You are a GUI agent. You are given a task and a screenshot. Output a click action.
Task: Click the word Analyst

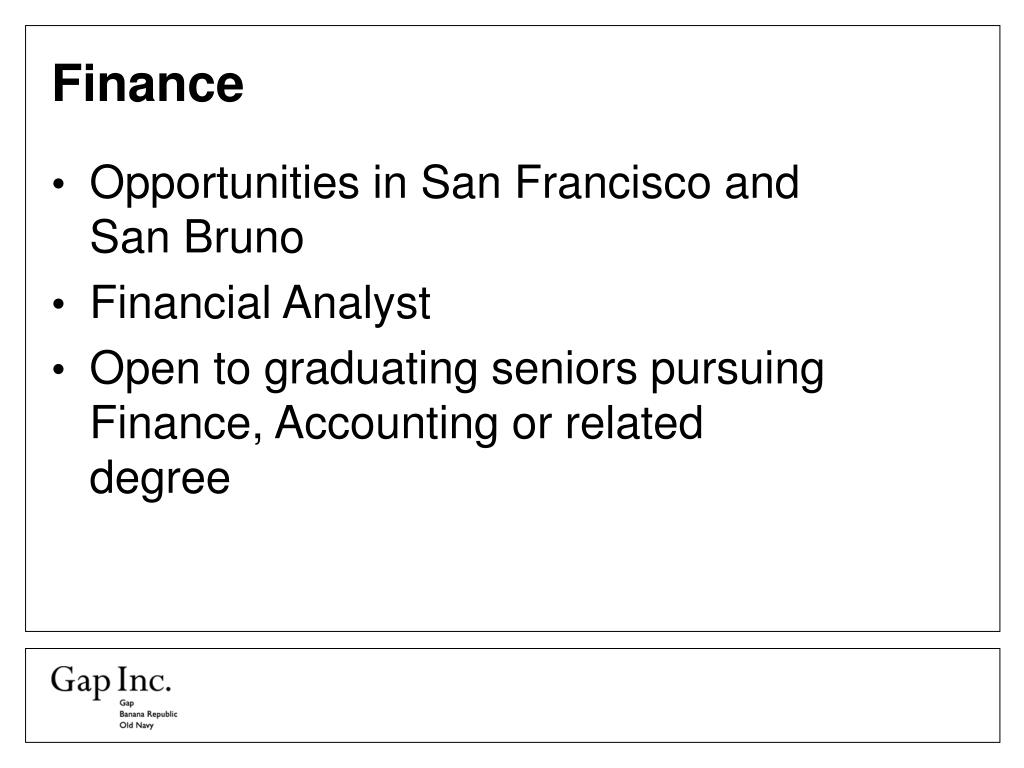click(357, 305)
